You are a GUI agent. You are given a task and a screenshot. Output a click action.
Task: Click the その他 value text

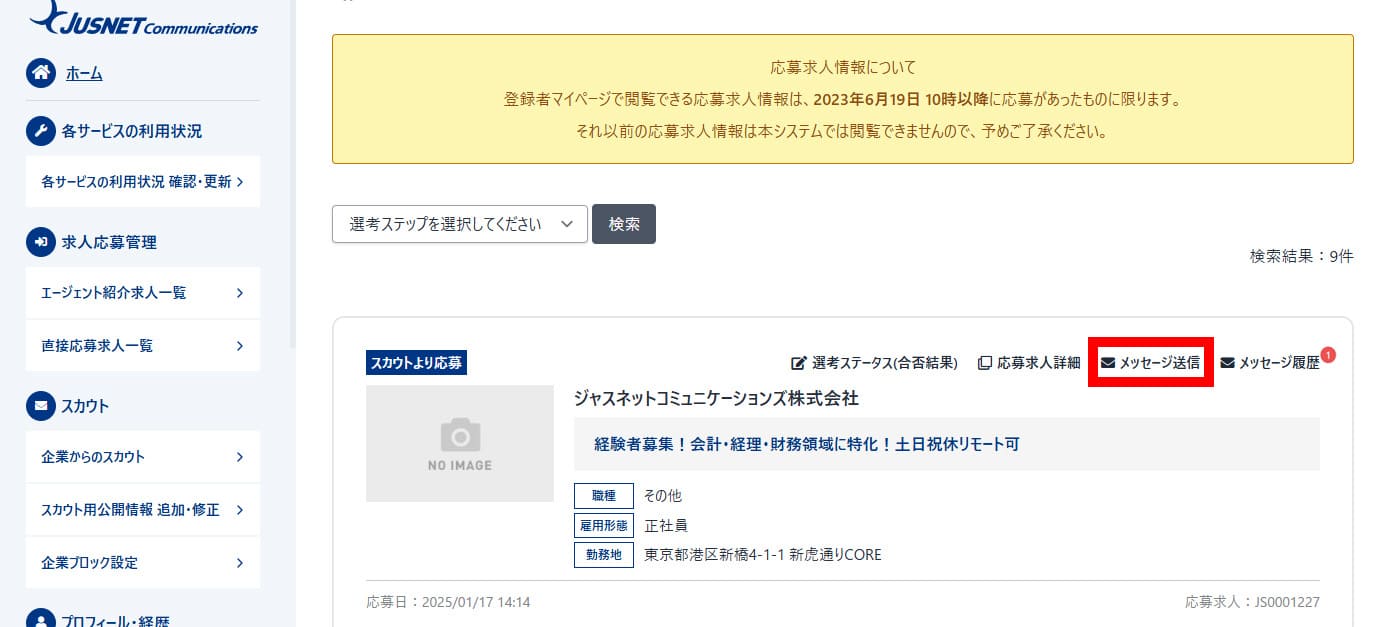[663, 496]
